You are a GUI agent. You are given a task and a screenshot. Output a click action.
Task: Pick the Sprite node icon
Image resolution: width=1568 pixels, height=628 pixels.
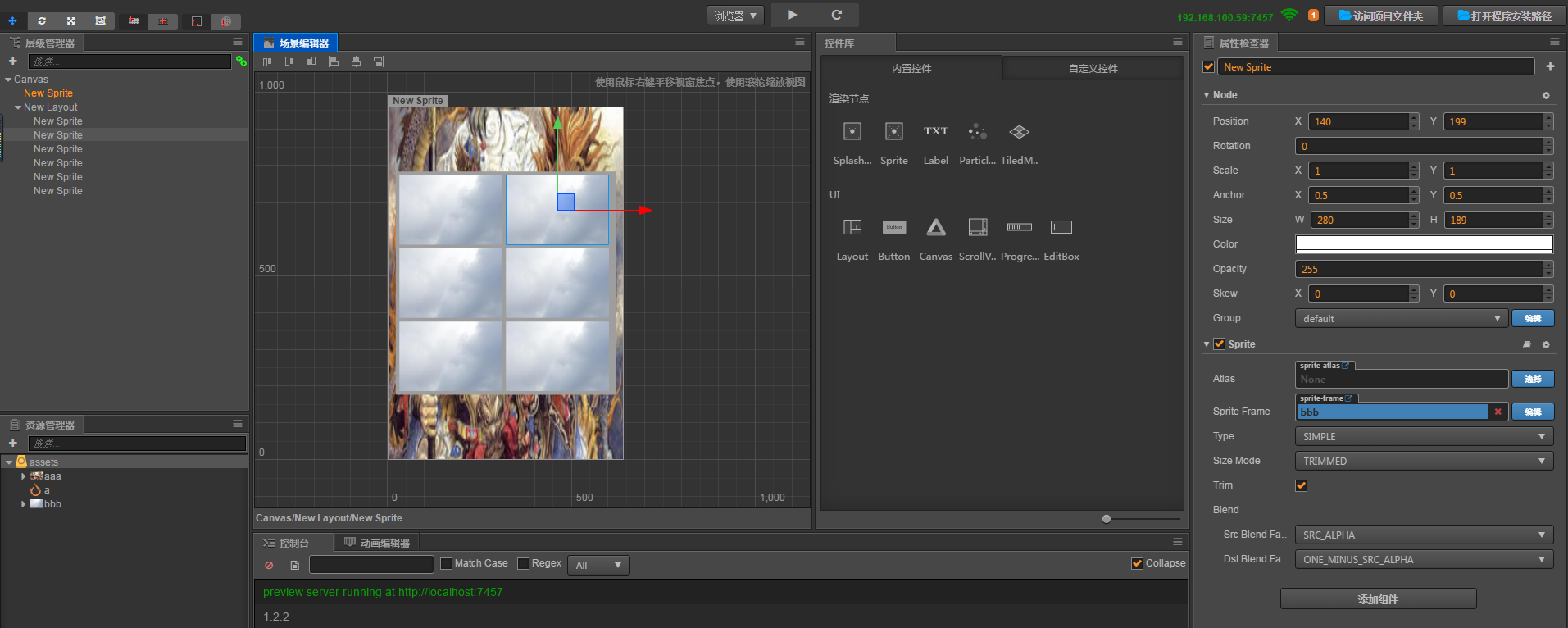tap(894, 131)
